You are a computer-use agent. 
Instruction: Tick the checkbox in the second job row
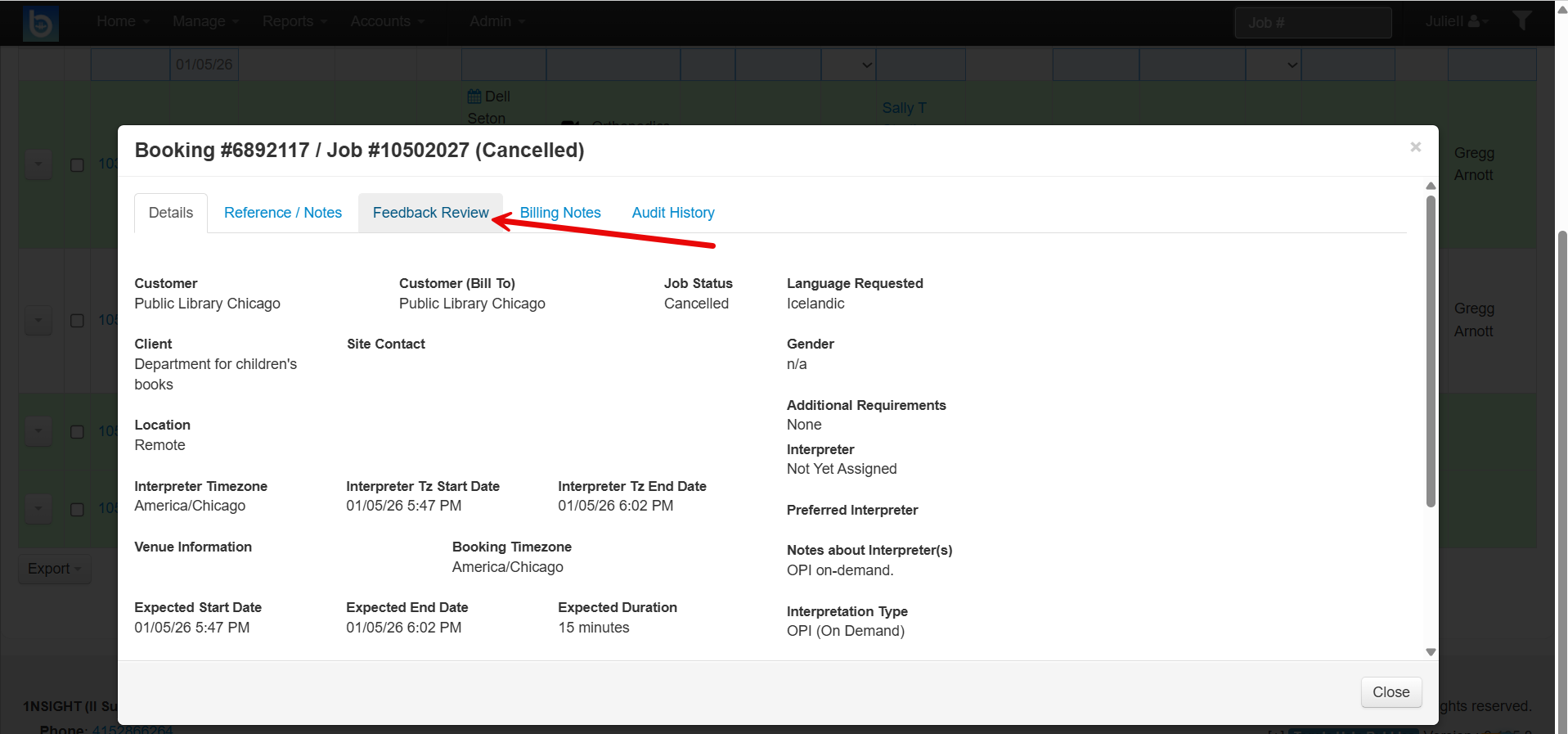click(77, 321)
